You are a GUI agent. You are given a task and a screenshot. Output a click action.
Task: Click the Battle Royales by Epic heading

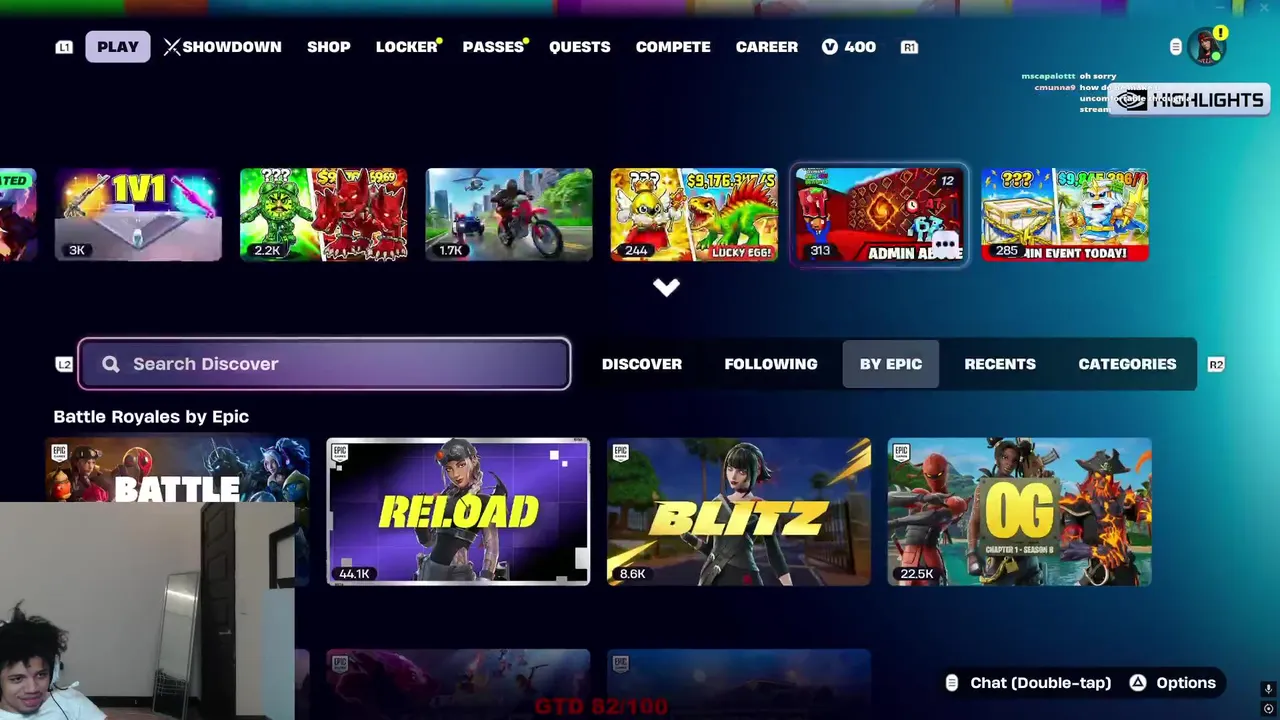point(151,417)
